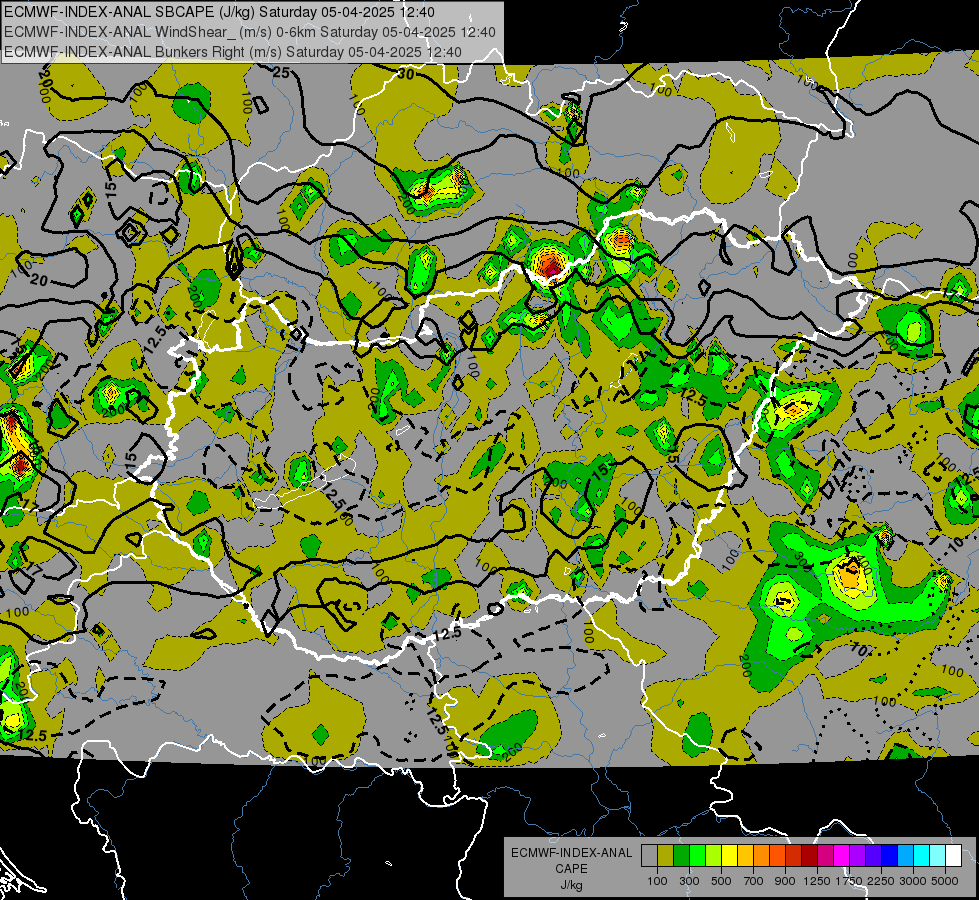979x900 pixels.
Task: Click the 3000 tick label in the legend
Action: 913,881
